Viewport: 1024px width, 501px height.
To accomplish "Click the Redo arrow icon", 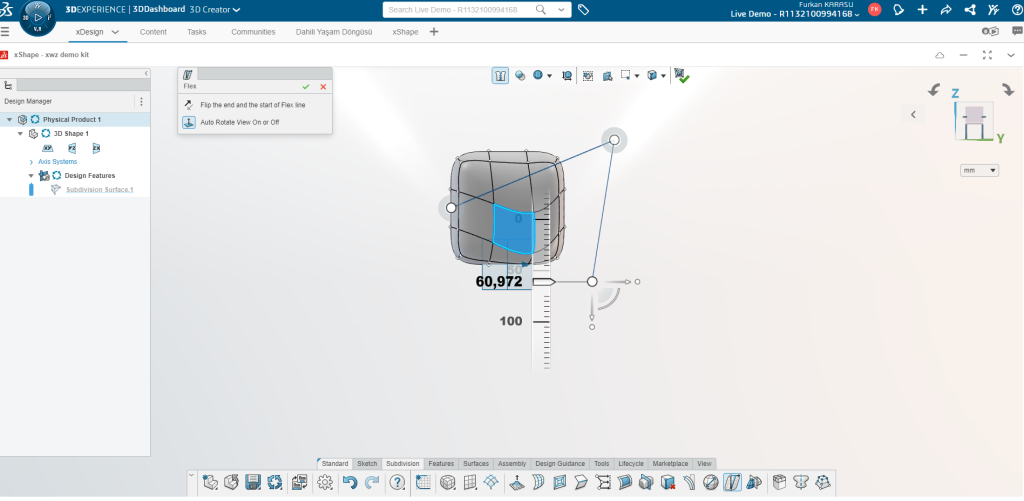I will [x=372, y=482].
